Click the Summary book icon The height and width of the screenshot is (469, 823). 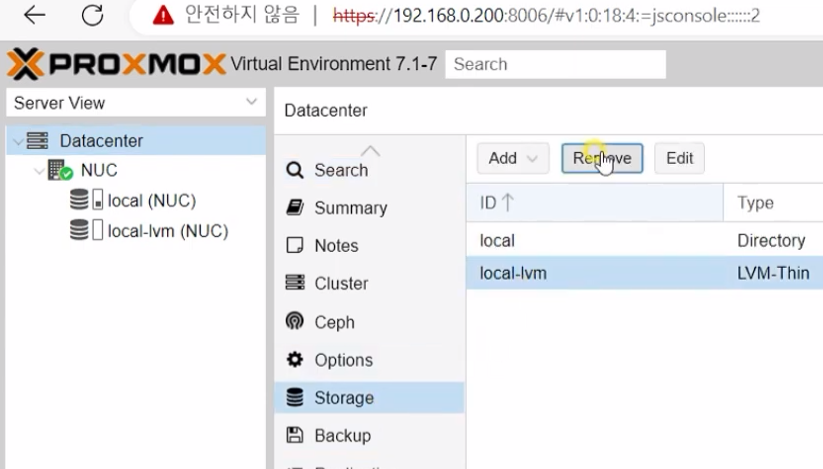294,208
